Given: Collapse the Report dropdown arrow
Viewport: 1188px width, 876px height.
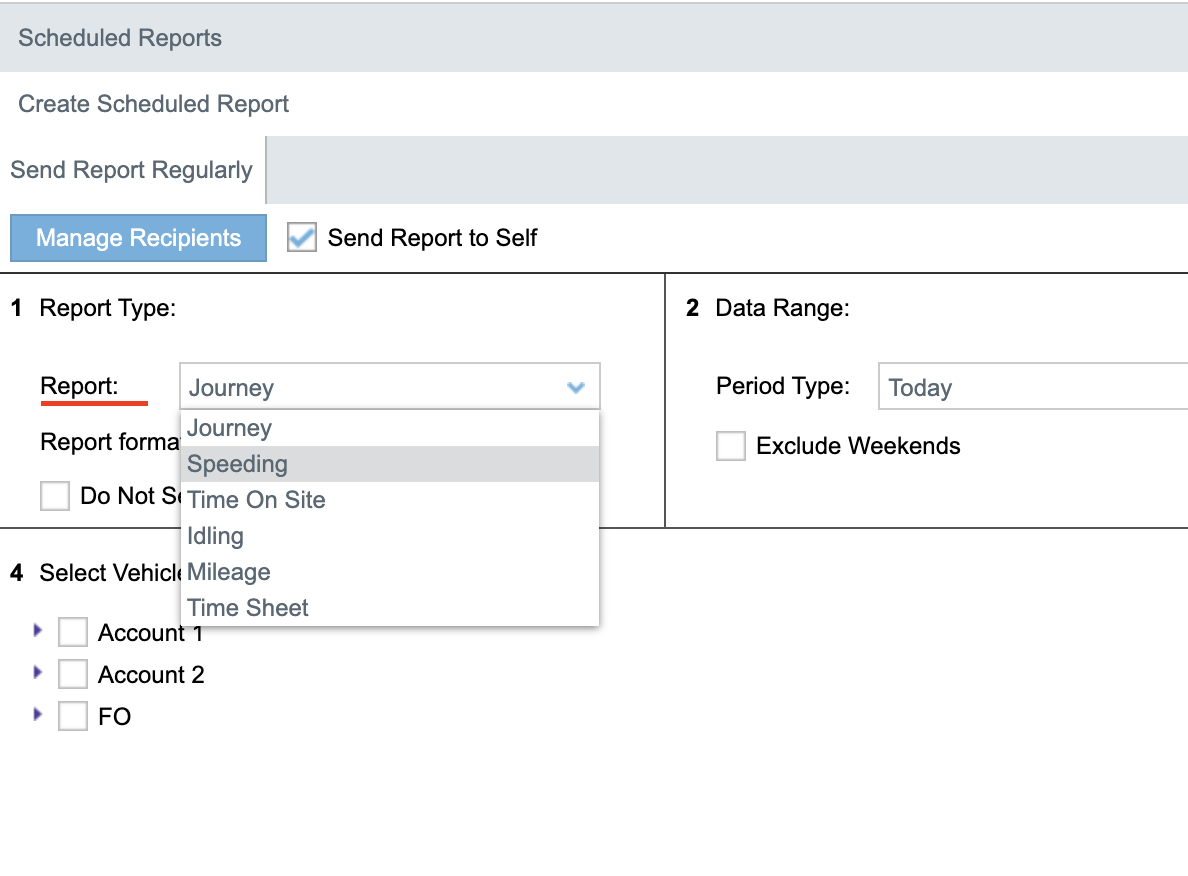Looking at the screenshot, I should 576,388.
